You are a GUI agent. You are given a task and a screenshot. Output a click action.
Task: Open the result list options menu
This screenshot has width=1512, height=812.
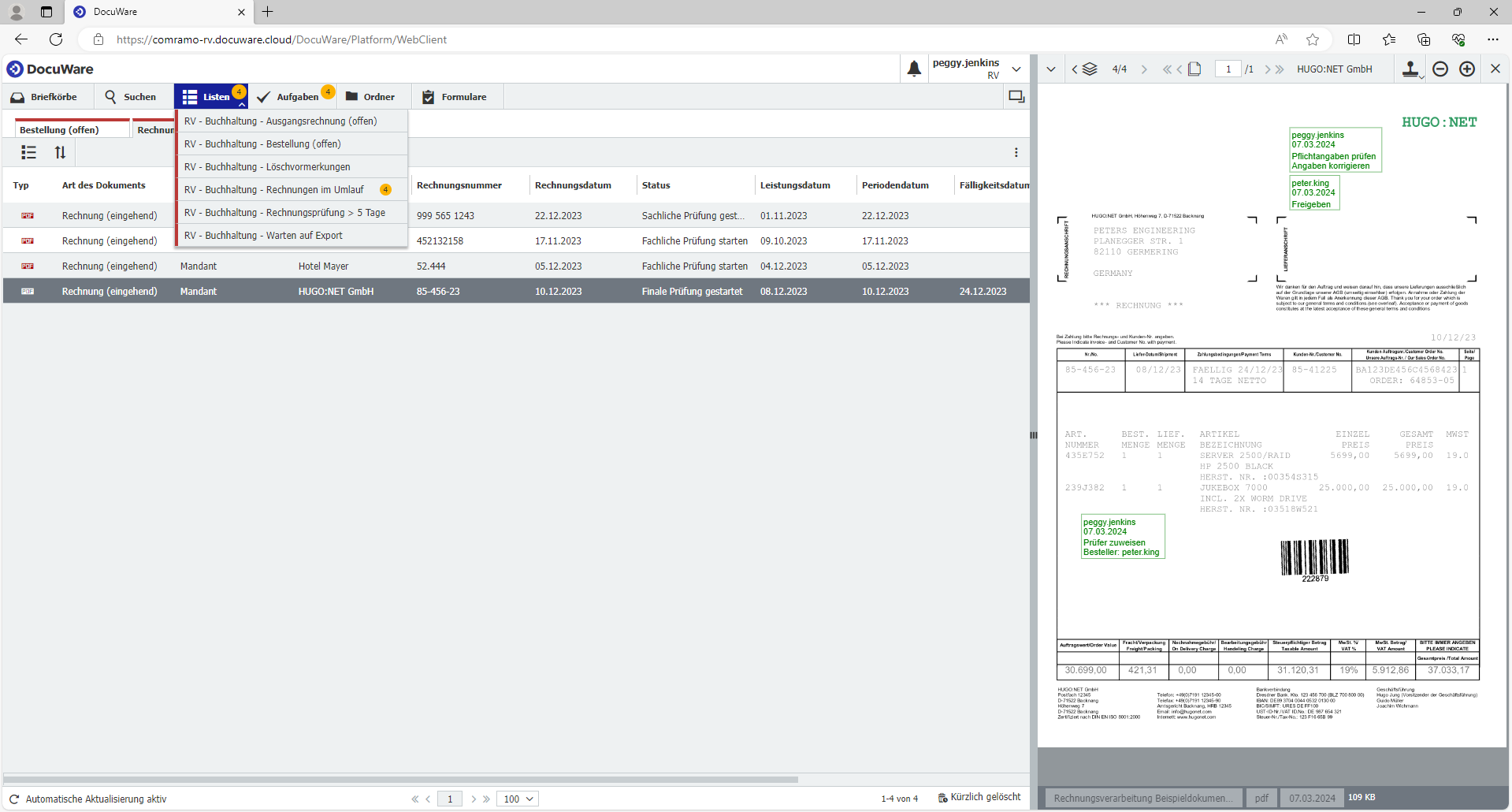pyautogui.click(x=1016, y=152)
